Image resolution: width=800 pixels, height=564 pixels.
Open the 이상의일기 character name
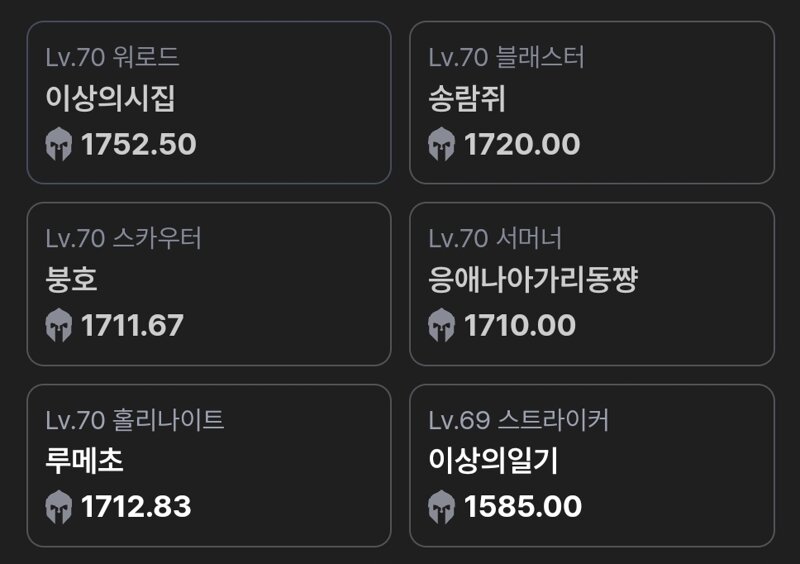point(493,460)
